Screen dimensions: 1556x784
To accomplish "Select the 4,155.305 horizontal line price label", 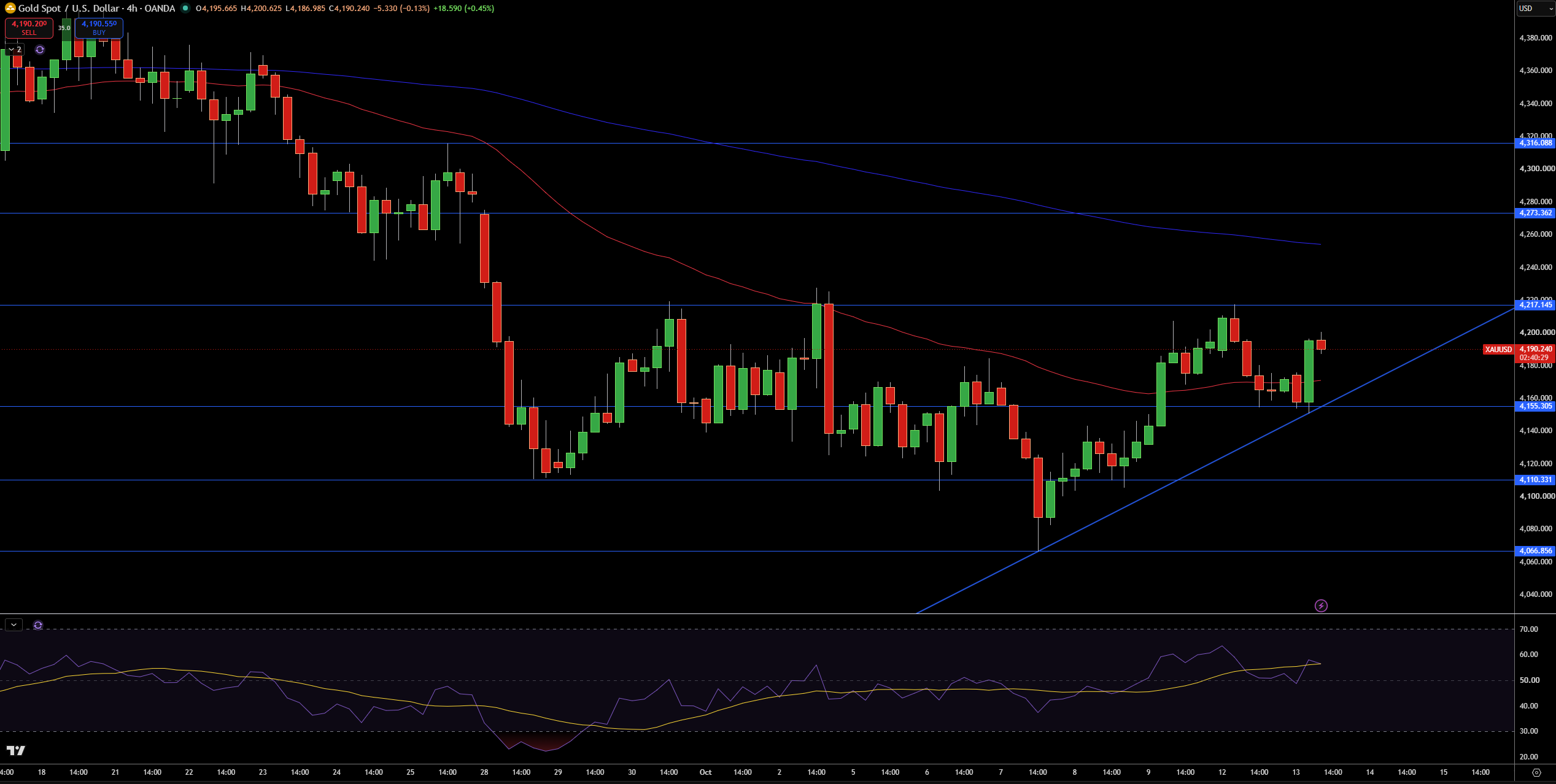I will [x=1535, y=406].
